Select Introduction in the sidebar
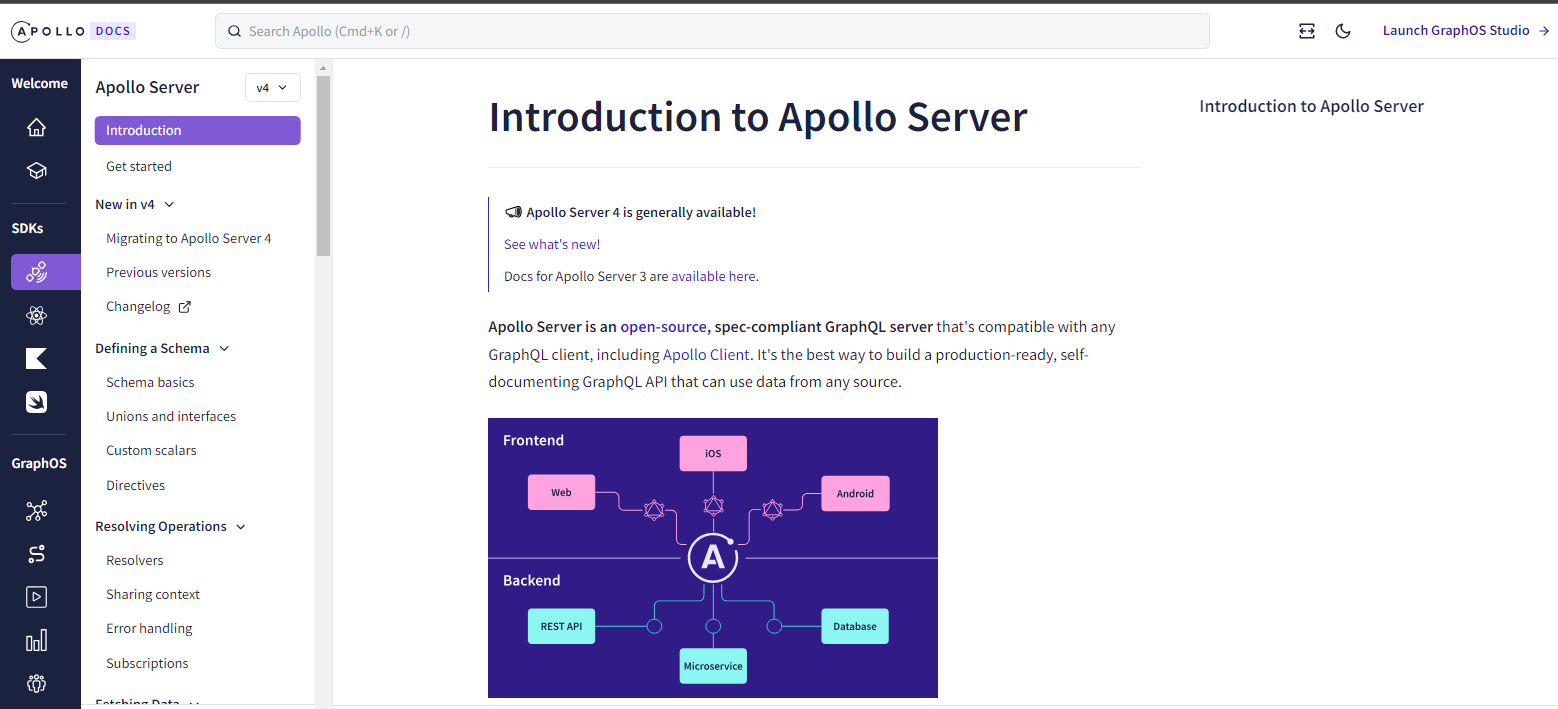 [198, 130]
